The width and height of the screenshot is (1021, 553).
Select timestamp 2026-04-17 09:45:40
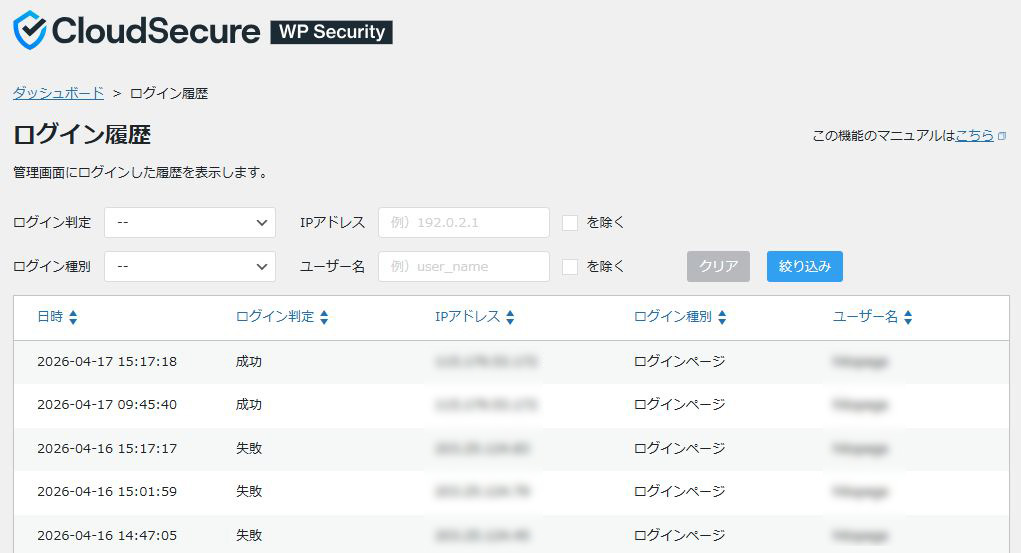click(107, 404)
